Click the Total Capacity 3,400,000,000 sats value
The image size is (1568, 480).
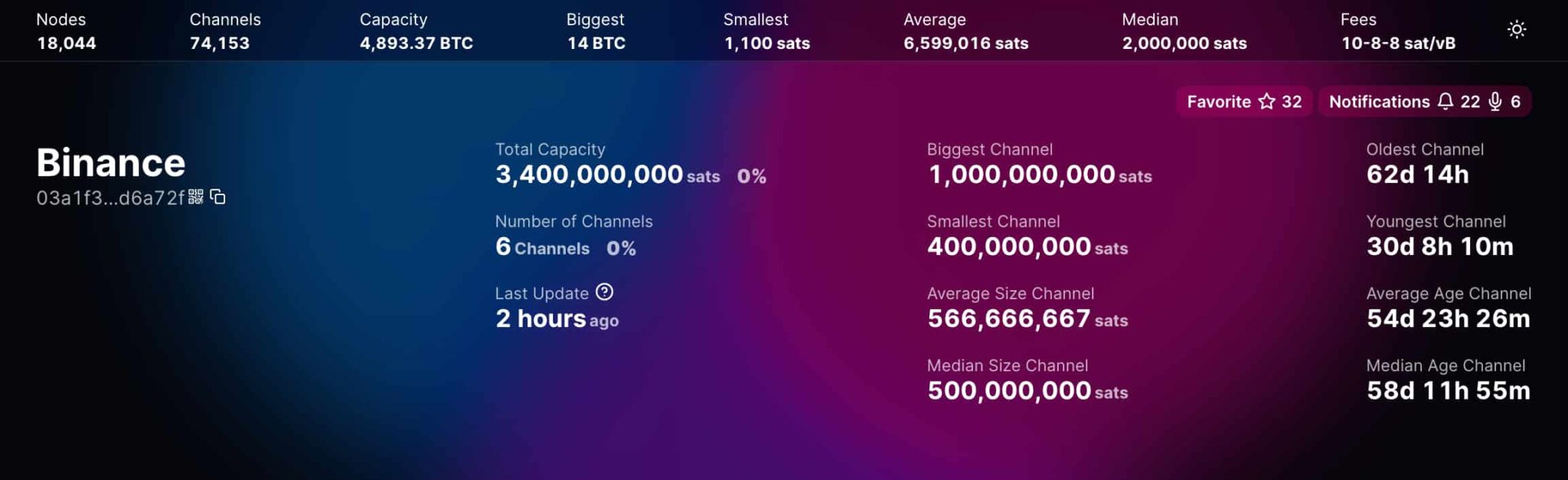coord(589,175)
